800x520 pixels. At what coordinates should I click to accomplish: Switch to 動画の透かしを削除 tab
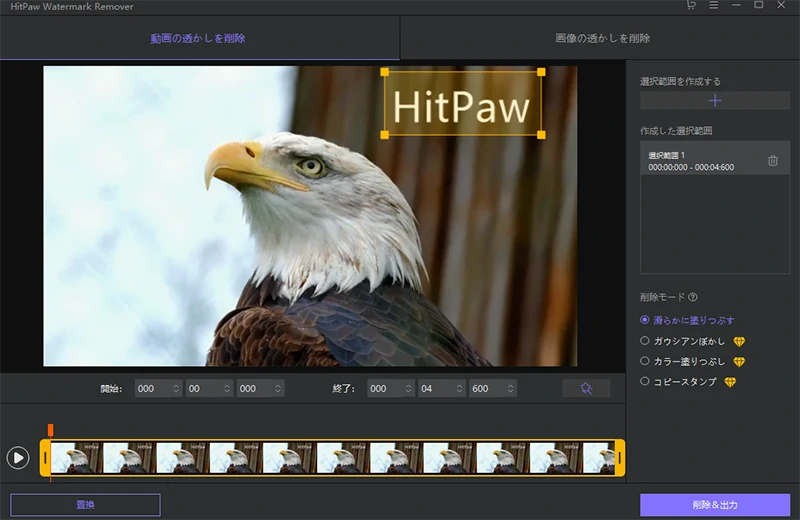tap(200, 39)
